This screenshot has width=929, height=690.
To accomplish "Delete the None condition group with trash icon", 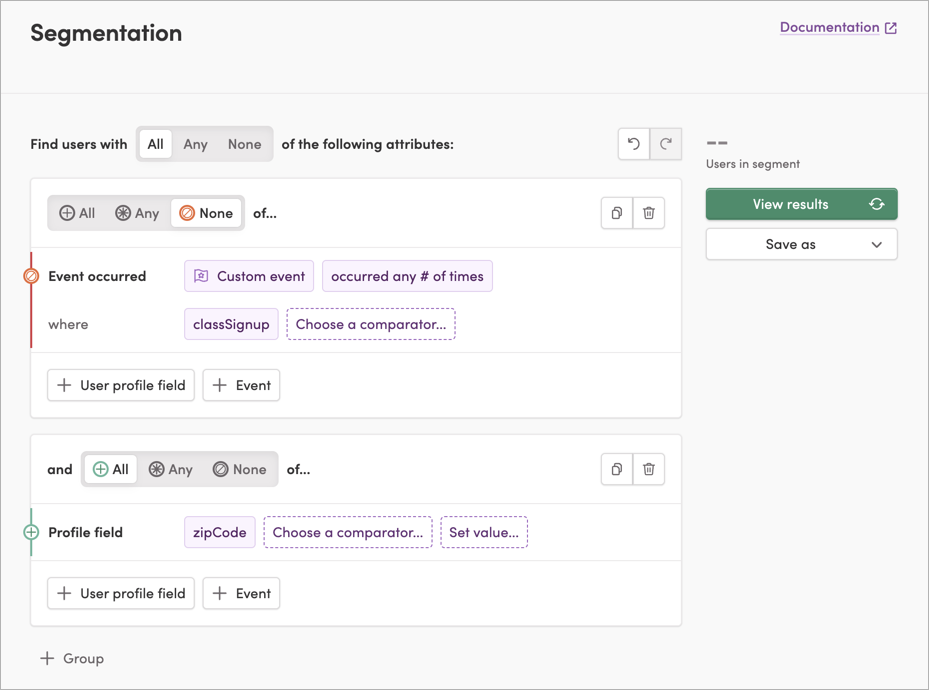I will (649, 212).
